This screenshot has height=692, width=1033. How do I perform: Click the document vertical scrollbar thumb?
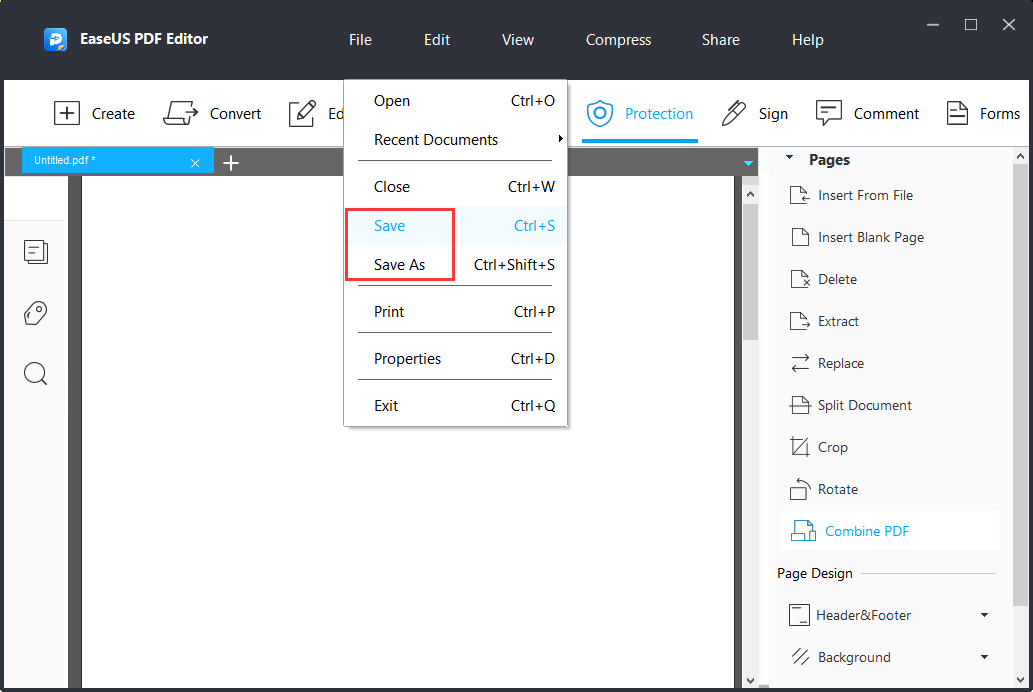click(750, 272)
